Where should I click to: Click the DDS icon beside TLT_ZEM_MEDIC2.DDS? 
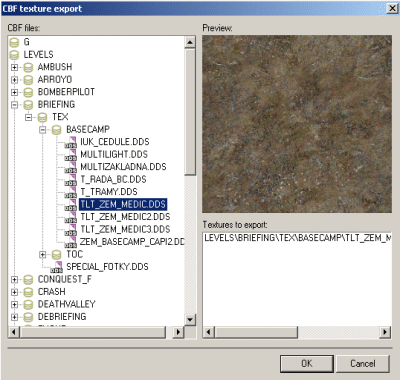tap(71, 217)
